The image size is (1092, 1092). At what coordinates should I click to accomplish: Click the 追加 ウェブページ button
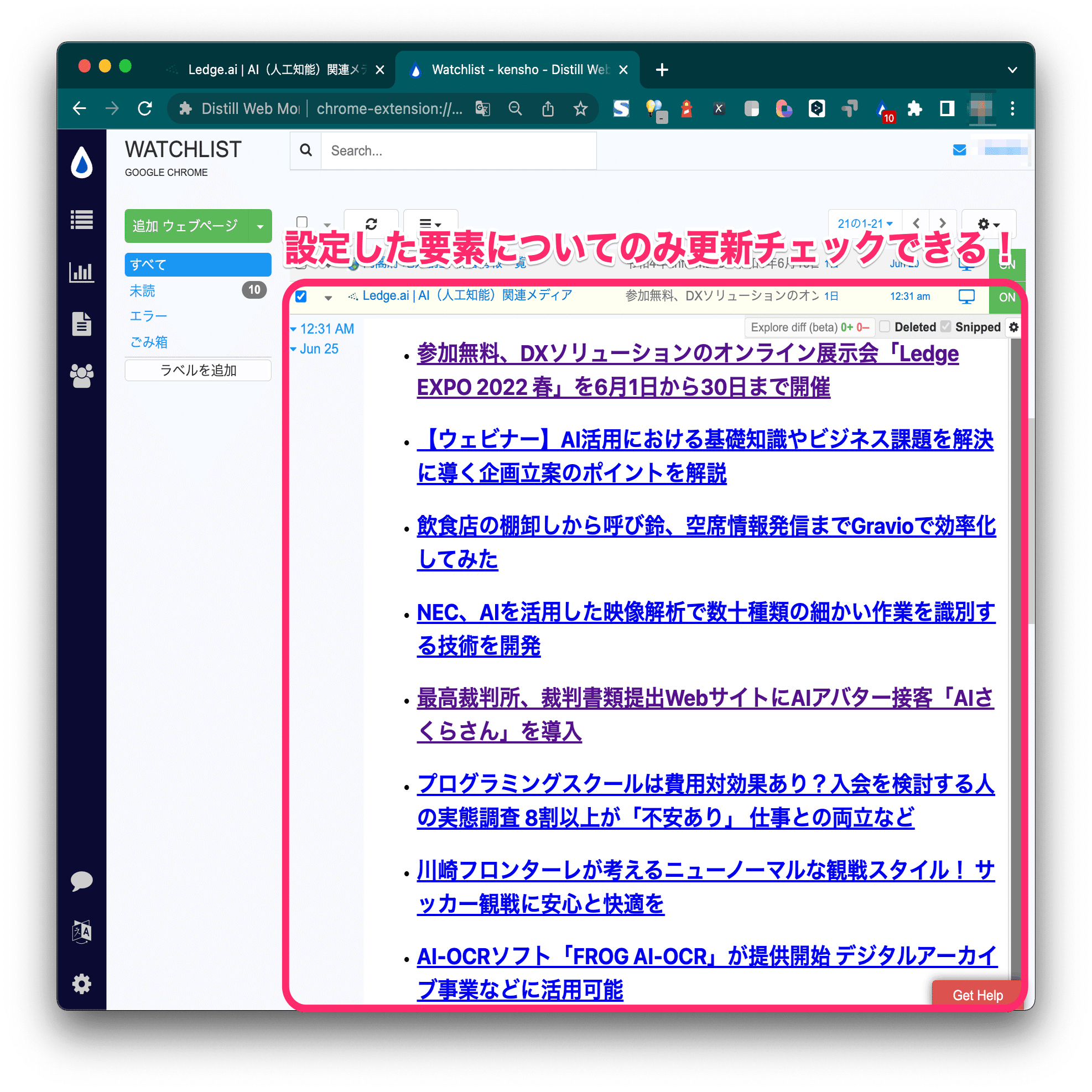pyautogui.click(x=186, y=226)
